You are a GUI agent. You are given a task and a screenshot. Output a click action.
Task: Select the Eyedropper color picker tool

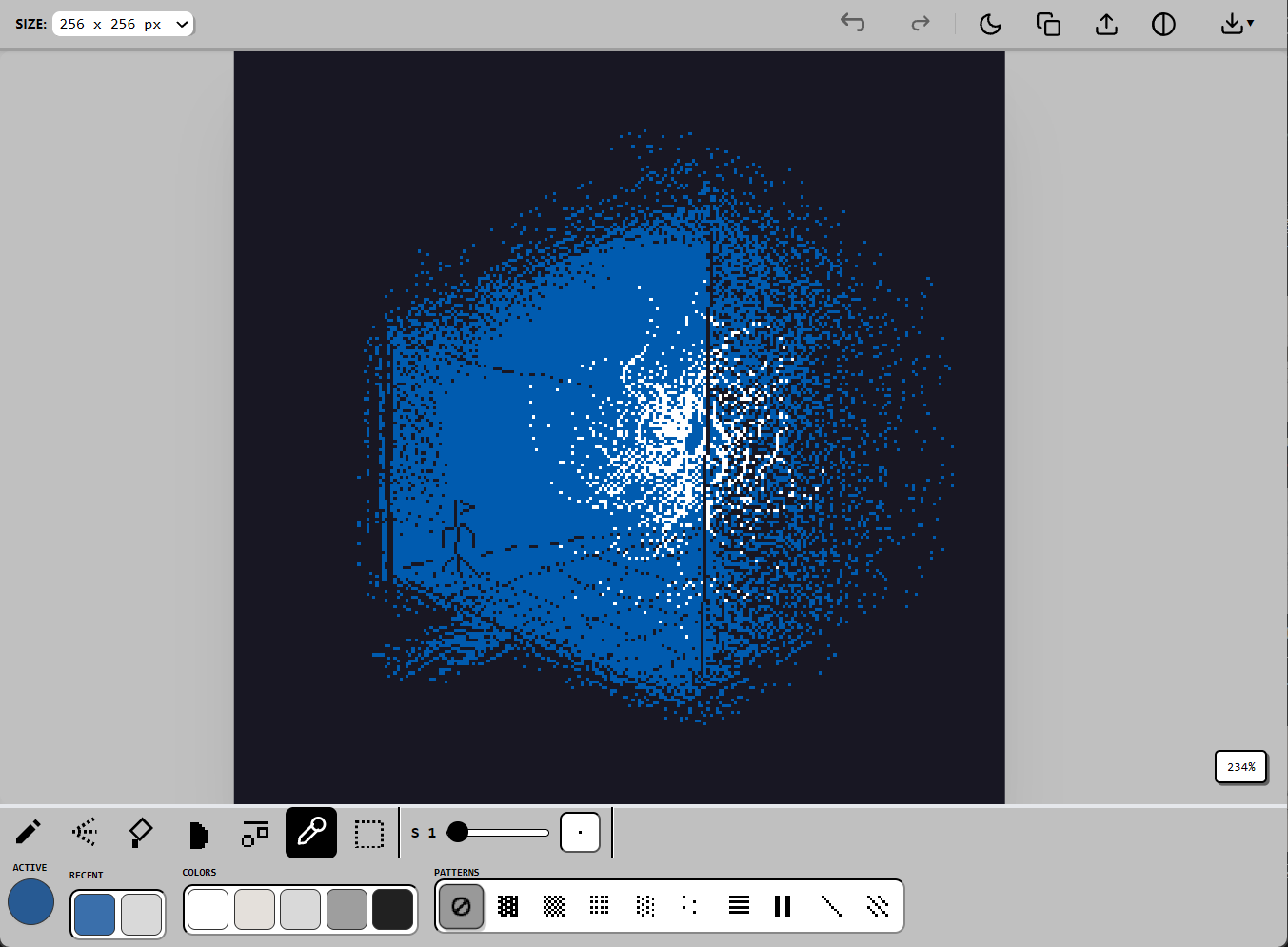[x=311, y=833]
